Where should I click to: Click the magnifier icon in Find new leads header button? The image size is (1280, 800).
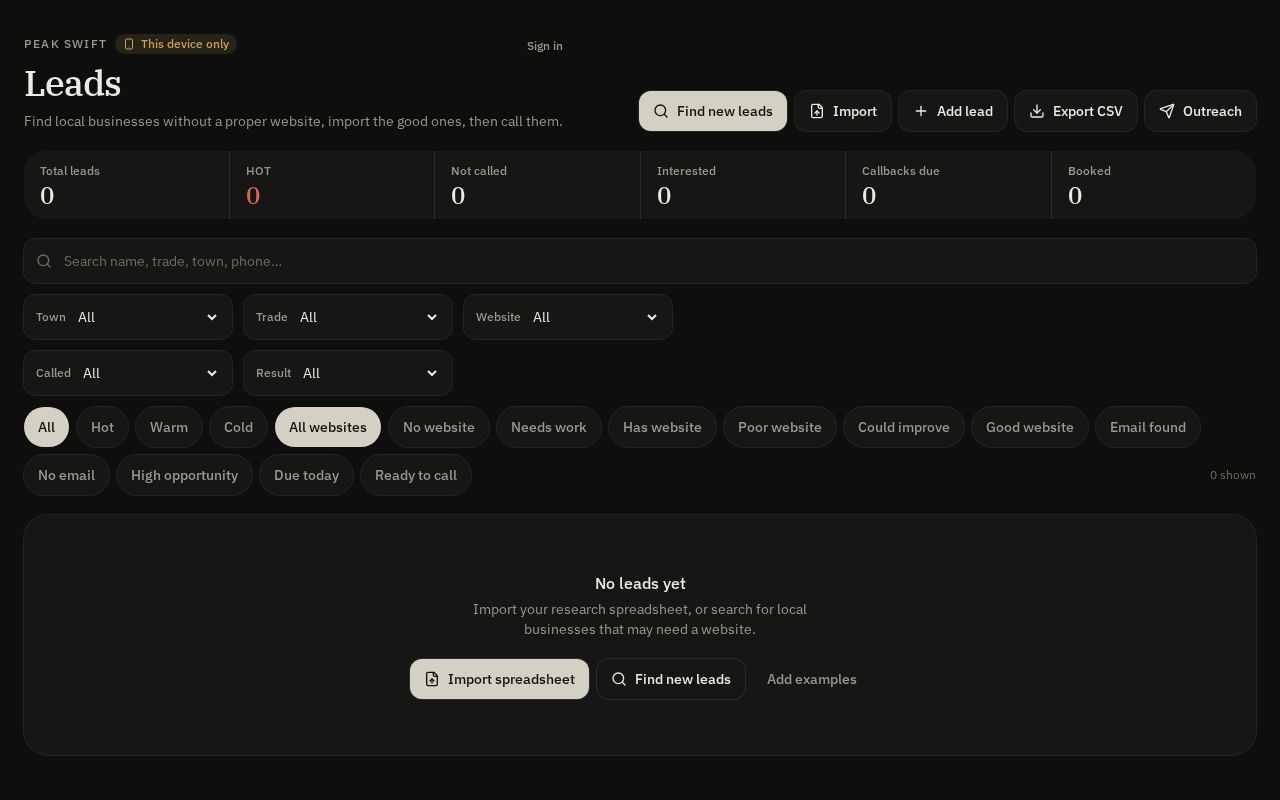pyautogui.click(x=661, y=111)
